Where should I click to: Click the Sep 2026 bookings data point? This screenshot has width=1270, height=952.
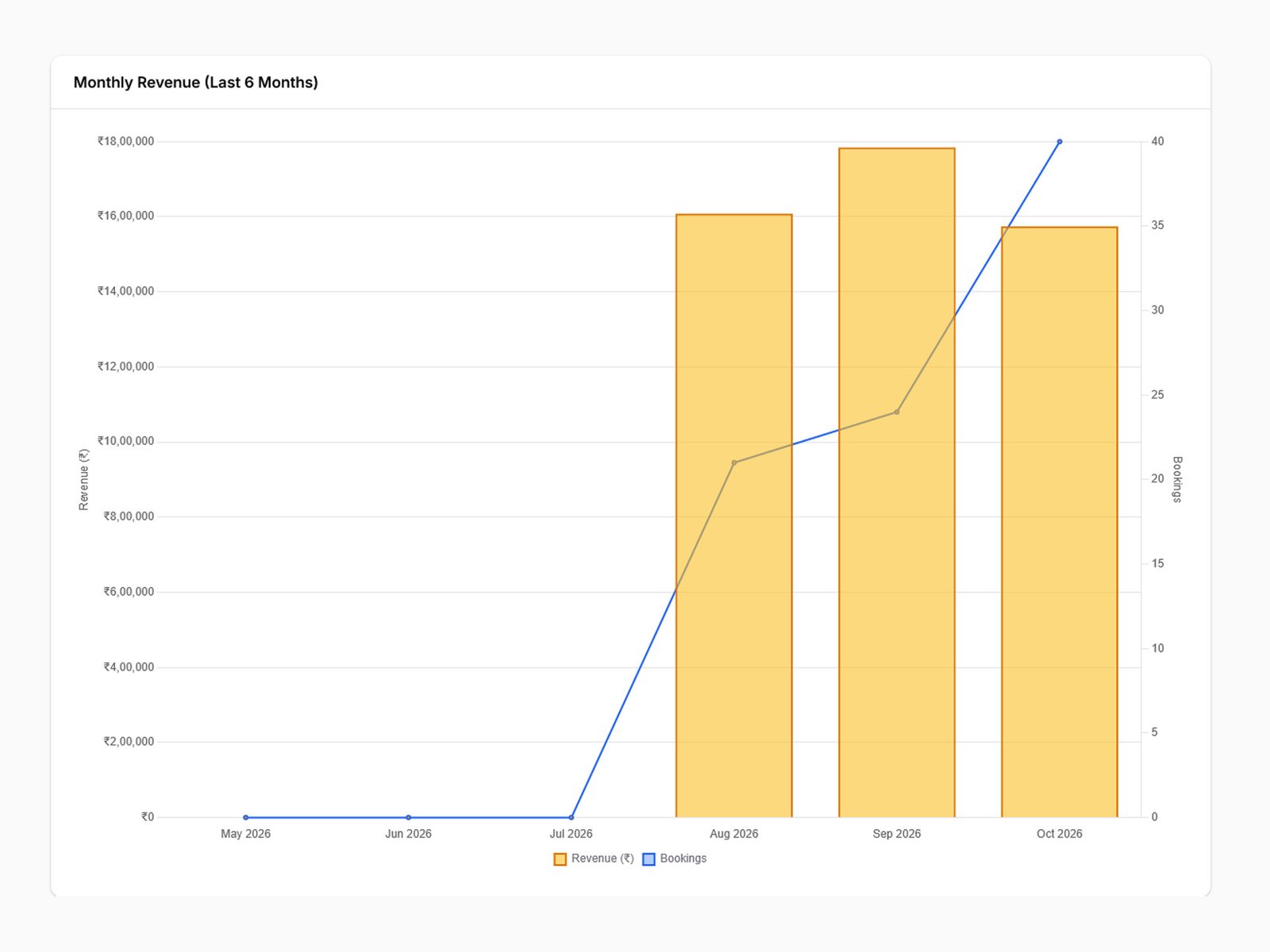(x=896, y=412)
